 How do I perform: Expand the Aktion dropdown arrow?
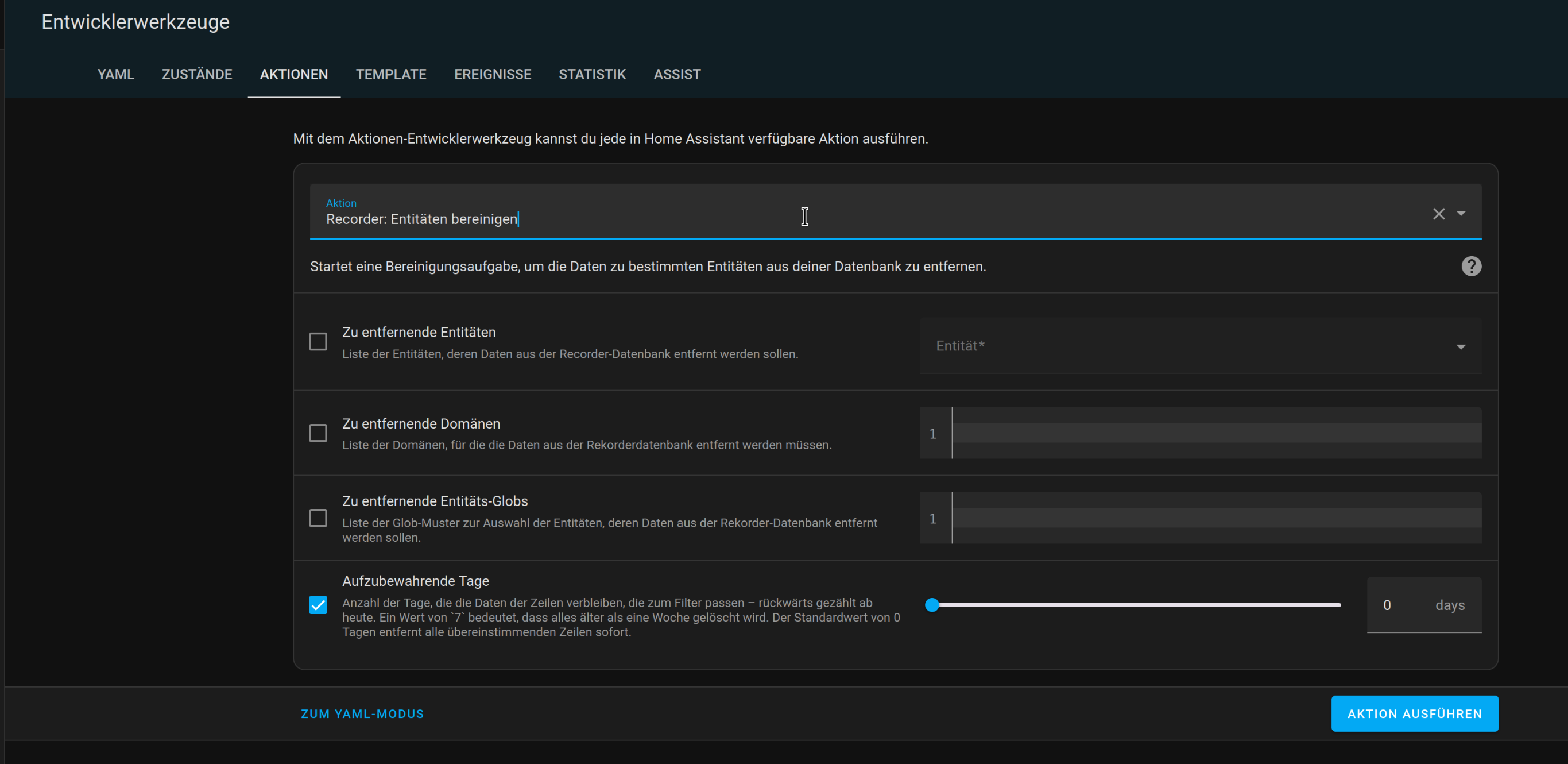point(1461,213)
